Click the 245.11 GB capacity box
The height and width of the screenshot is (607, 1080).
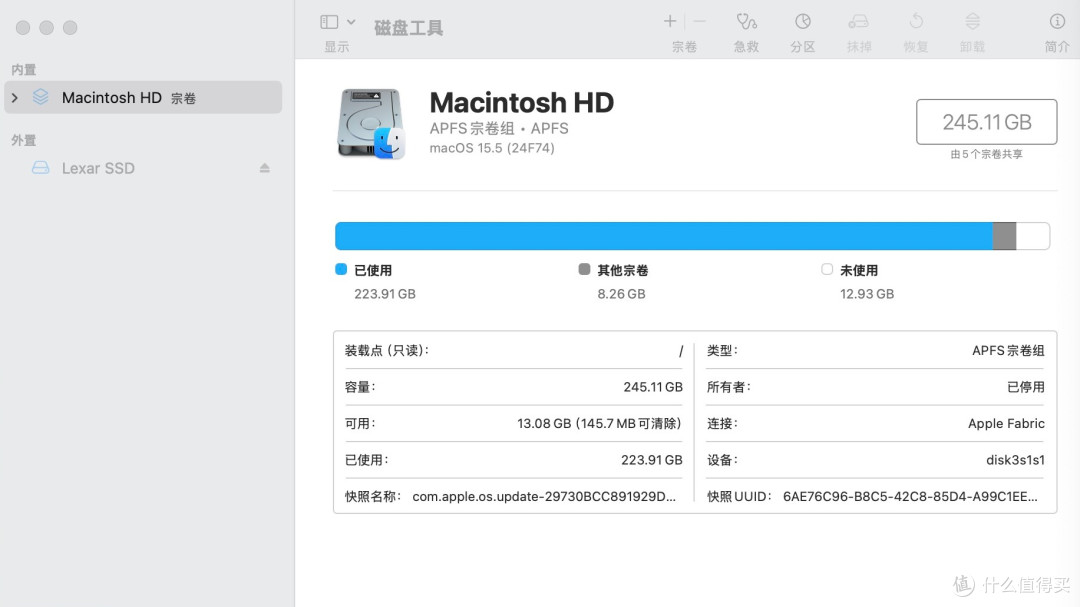pos(986,122)
